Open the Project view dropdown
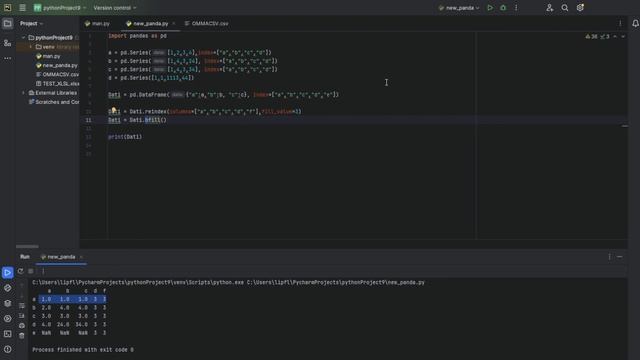 click(31, 24)
